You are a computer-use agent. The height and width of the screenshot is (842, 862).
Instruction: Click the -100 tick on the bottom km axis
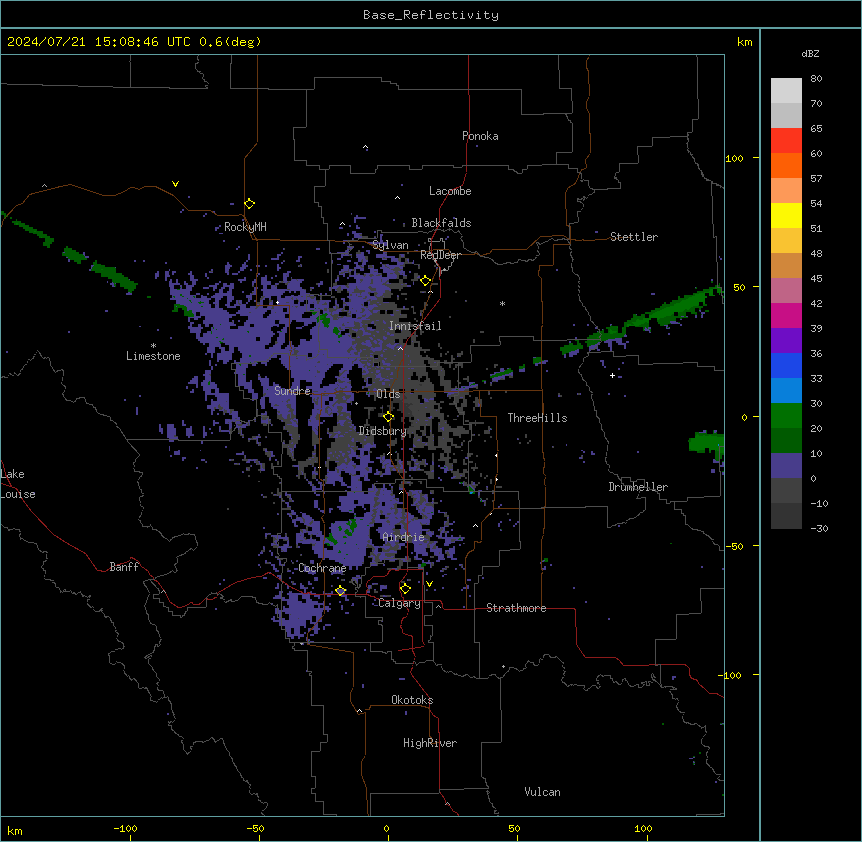point(125,828)
